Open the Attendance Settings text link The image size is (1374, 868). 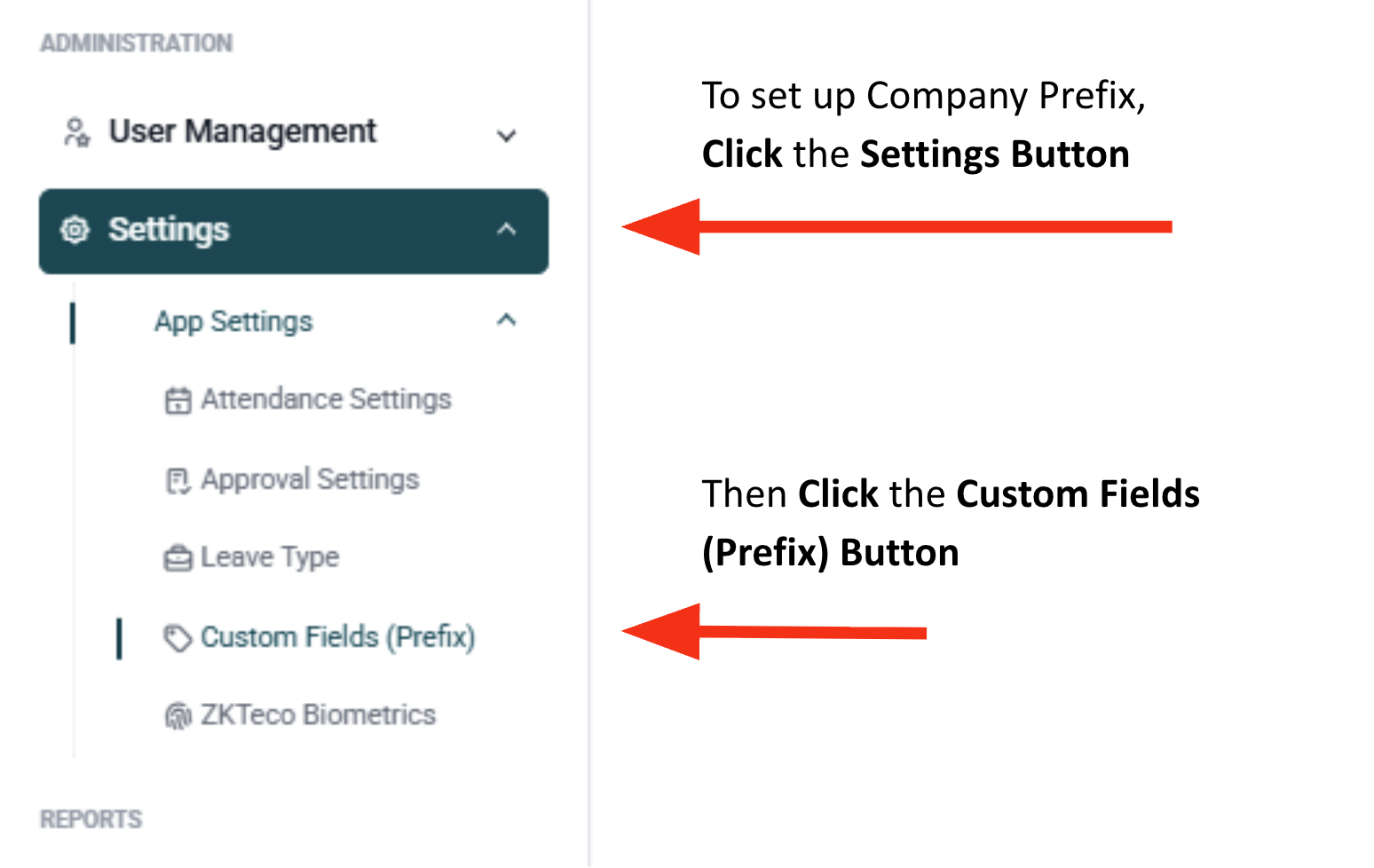pyautogui.click(x=326, y=399)
